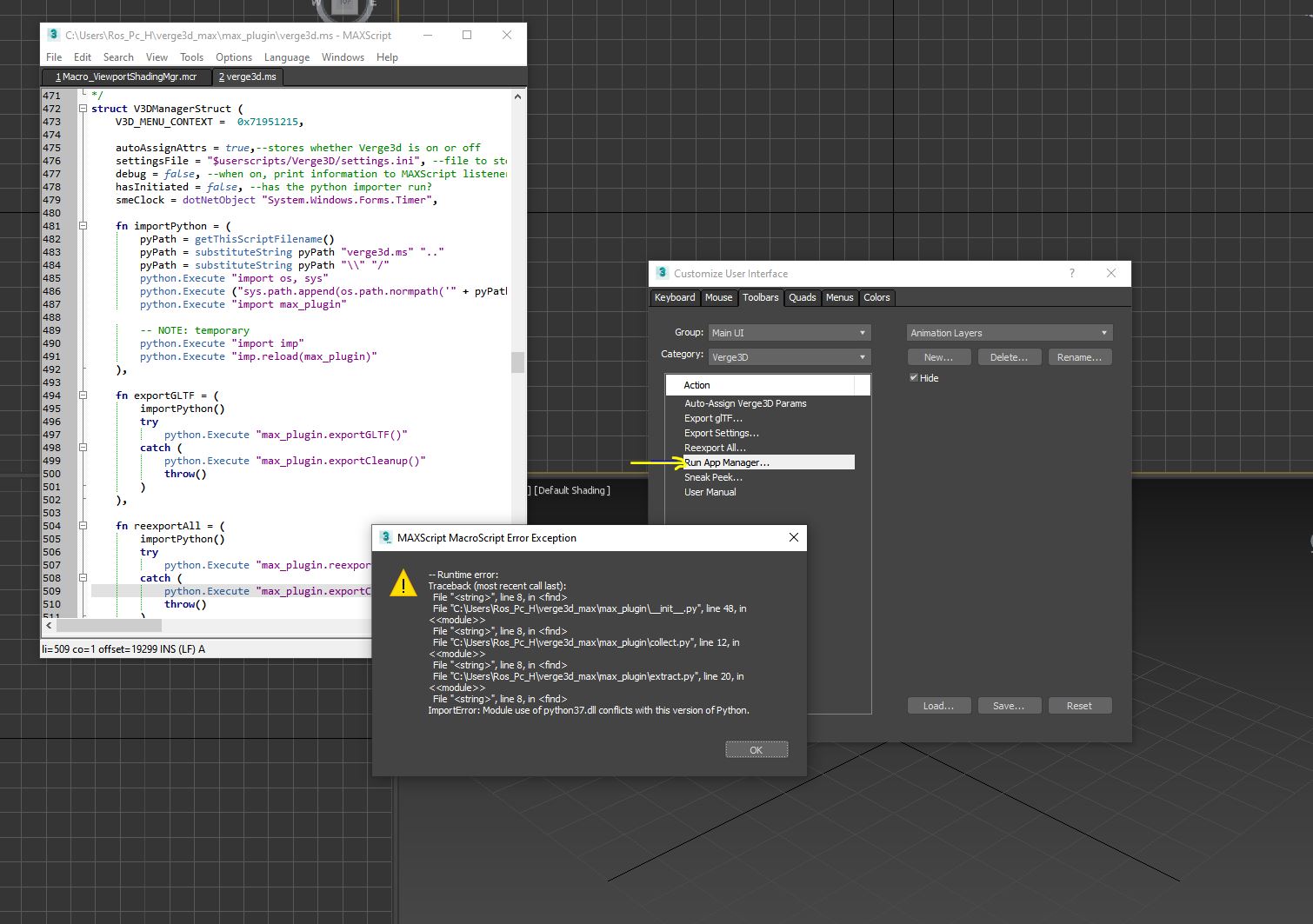Screen dimensions: 1313x924
Task: Click line number 494 in editor margin
Action: coord(52,396)
